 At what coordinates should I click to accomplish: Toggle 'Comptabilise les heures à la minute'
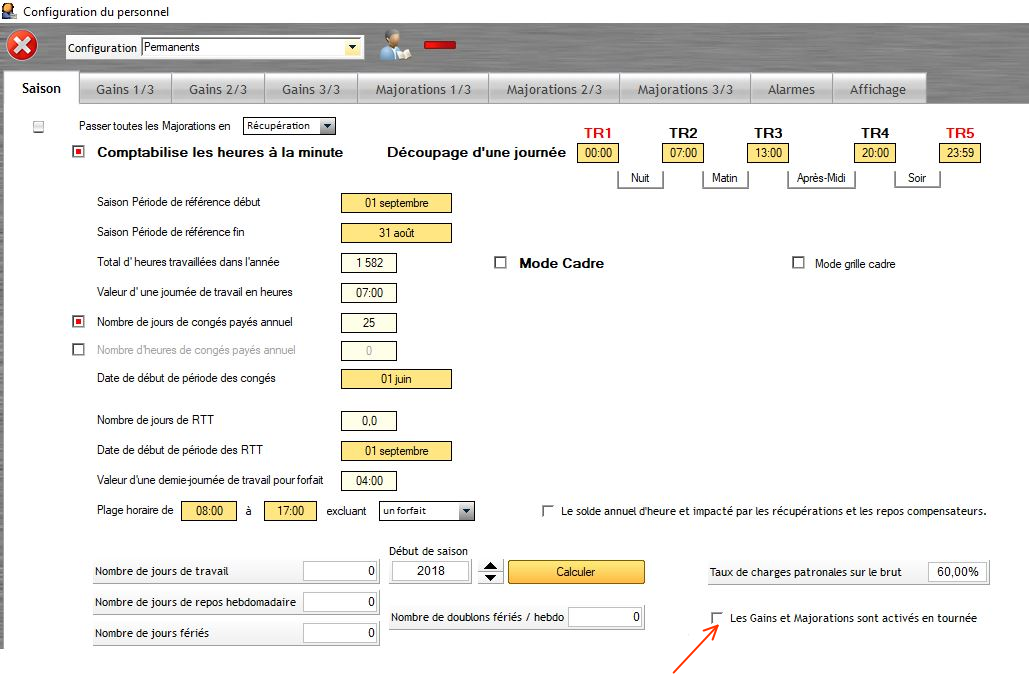tap(78, 152)
